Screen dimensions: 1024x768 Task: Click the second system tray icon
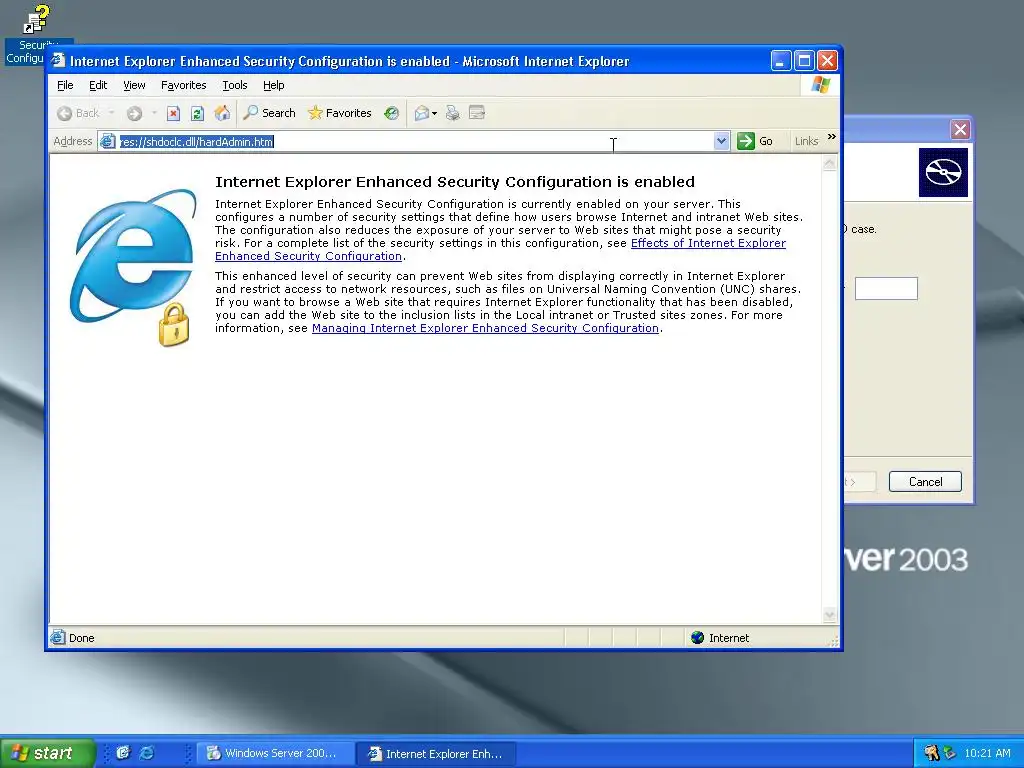(950, 753)
